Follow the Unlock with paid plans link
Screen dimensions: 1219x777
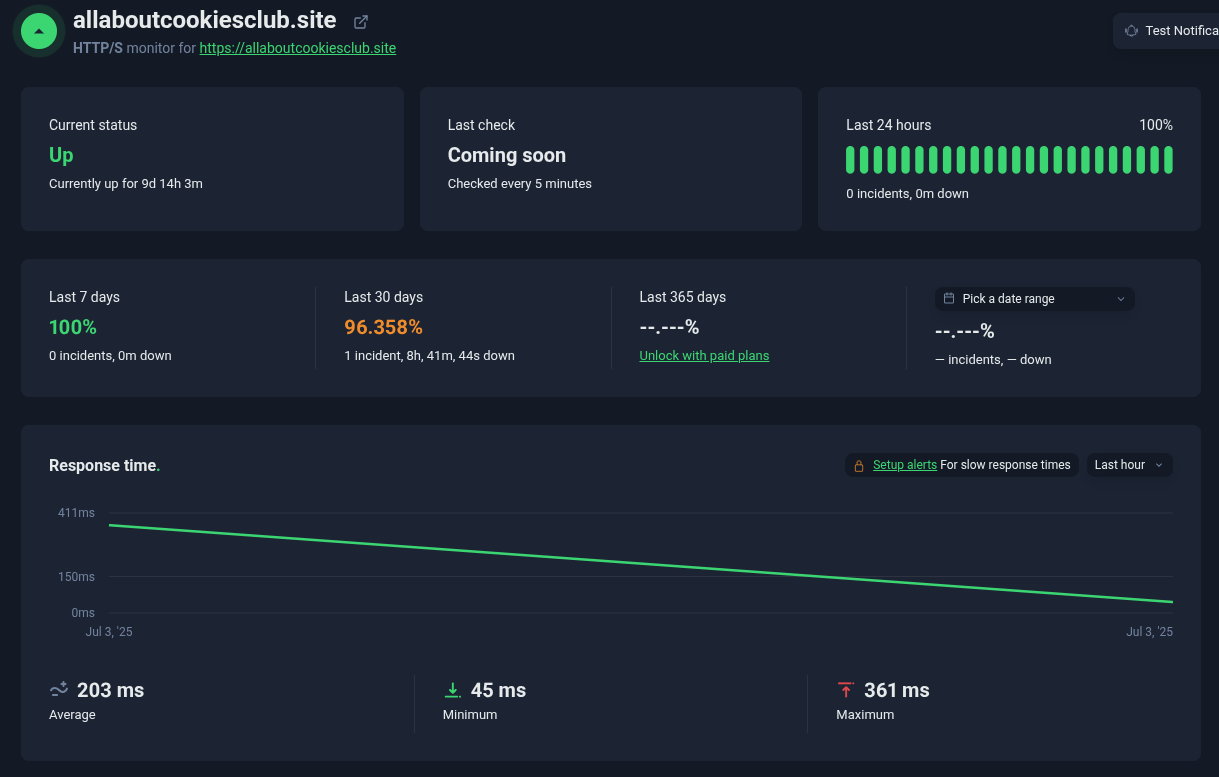[x=704, y=355]
